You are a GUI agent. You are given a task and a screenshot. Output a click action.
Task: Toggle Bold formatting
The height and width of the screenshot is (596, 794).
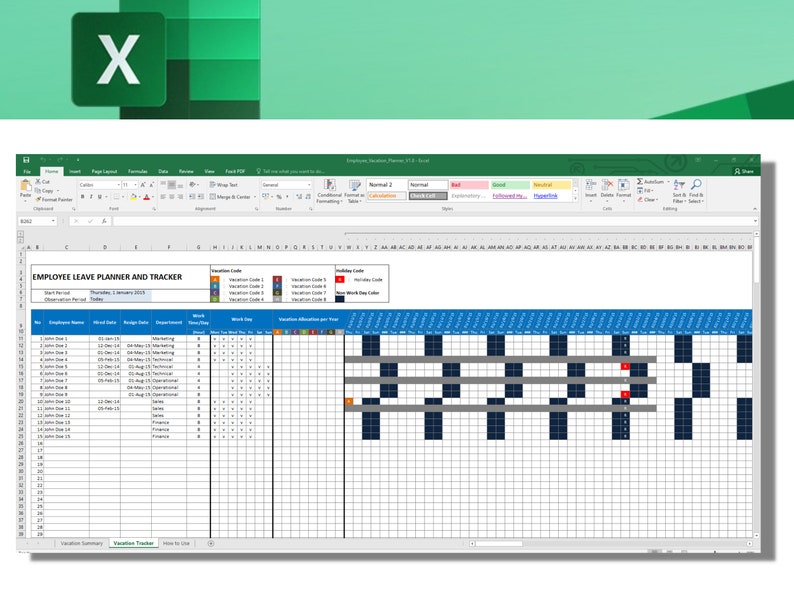(x=83, y=196)
